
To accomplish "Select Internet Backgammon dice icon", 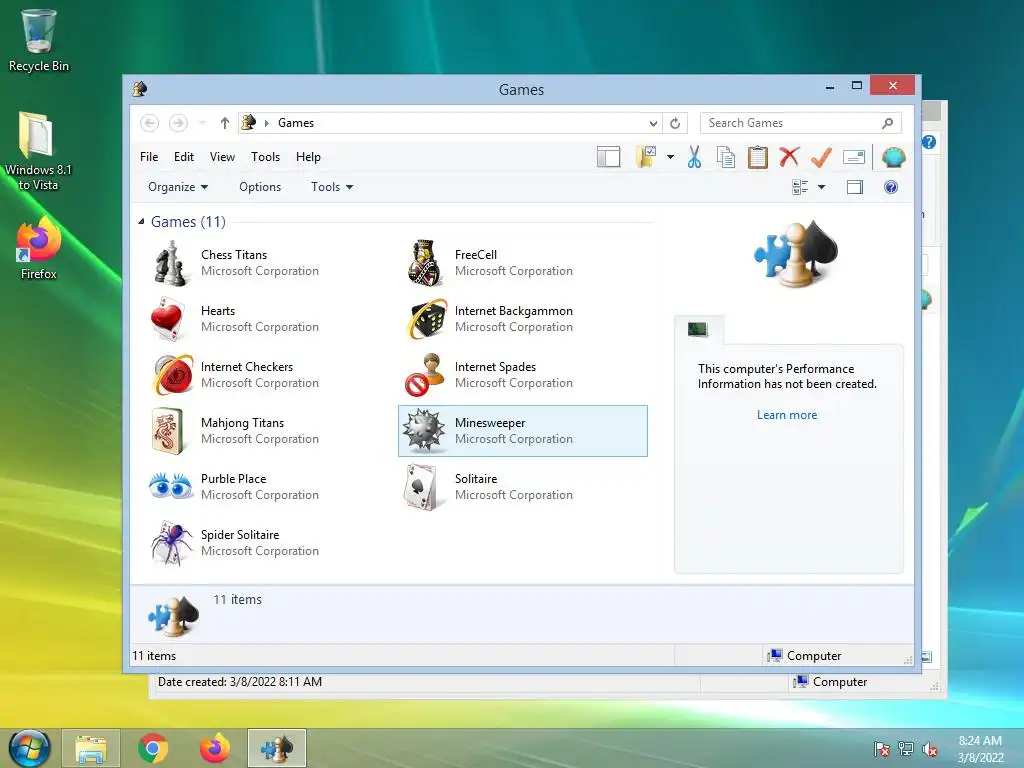I will pos(427,319).
